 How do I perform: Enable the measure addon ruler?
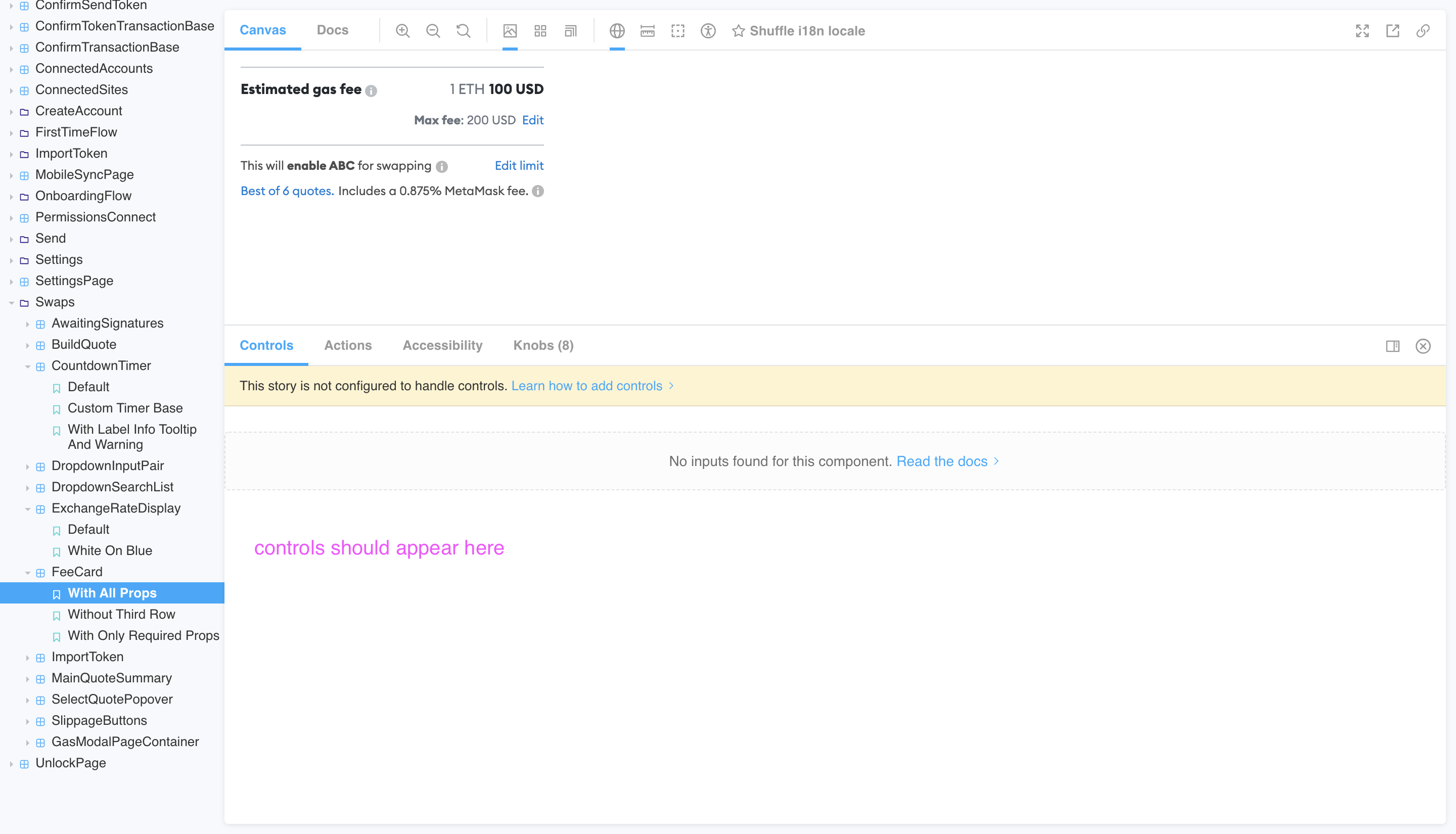coord(647,31)
